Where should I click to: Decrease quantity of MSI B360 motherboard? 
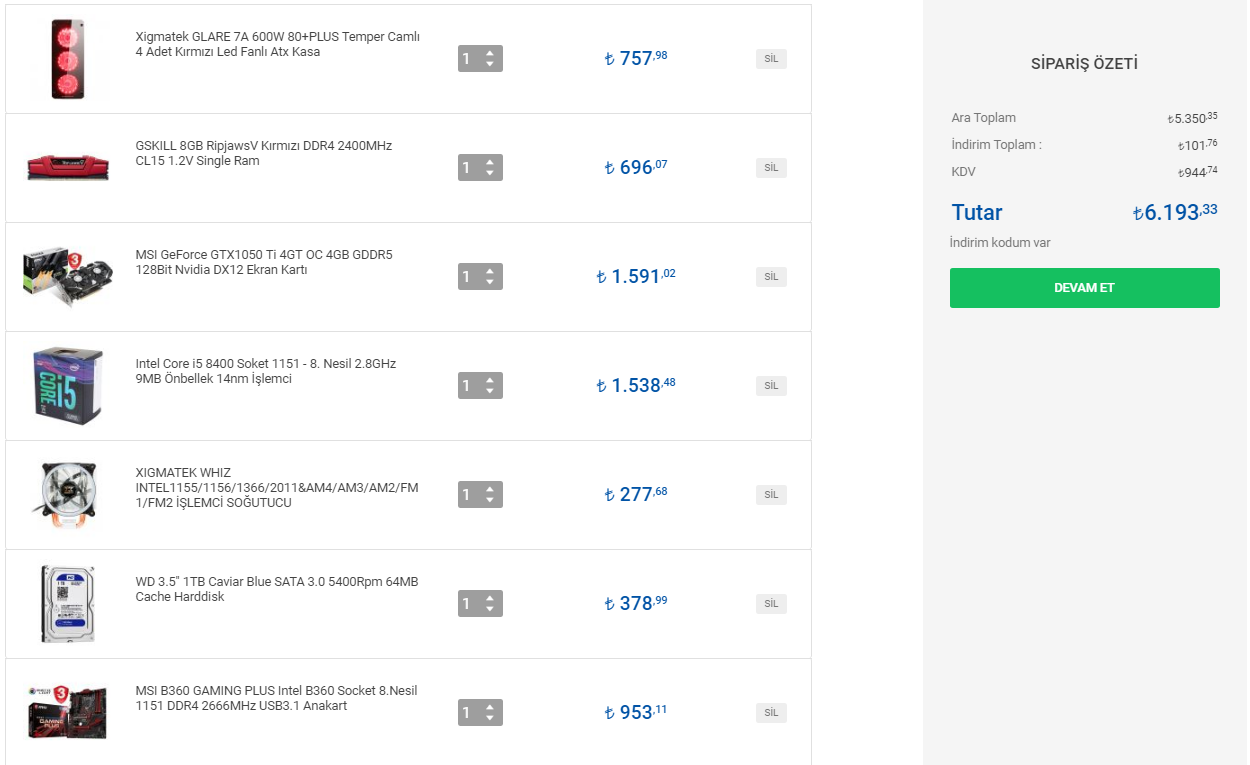click(x=490, y=718)
